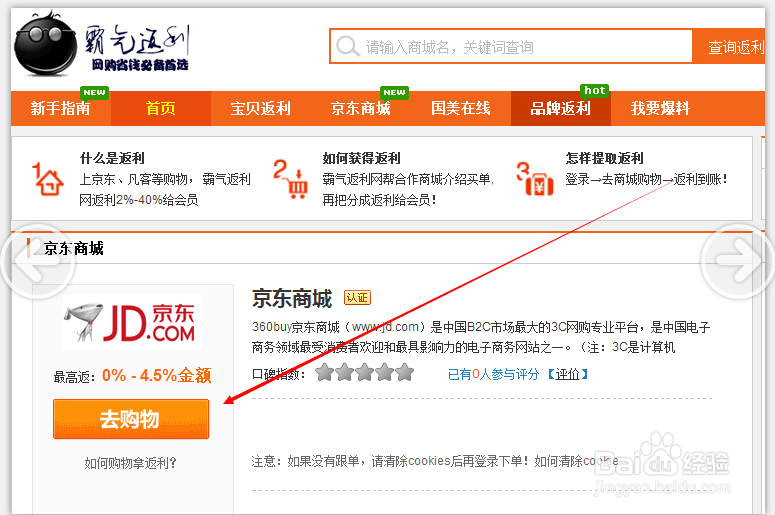Open the 国美在线 menu item
This screenshot has width=775, height=515.
(x=461, y=108)
